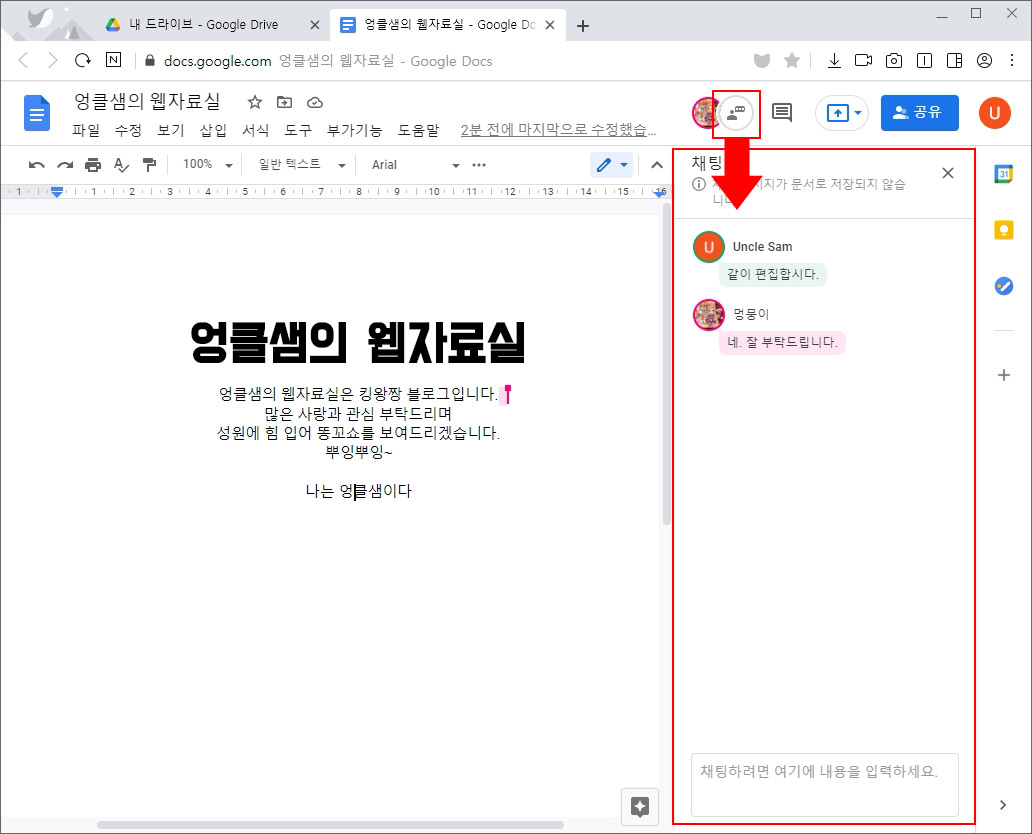Open the browser downloads icon

point(834,61)
